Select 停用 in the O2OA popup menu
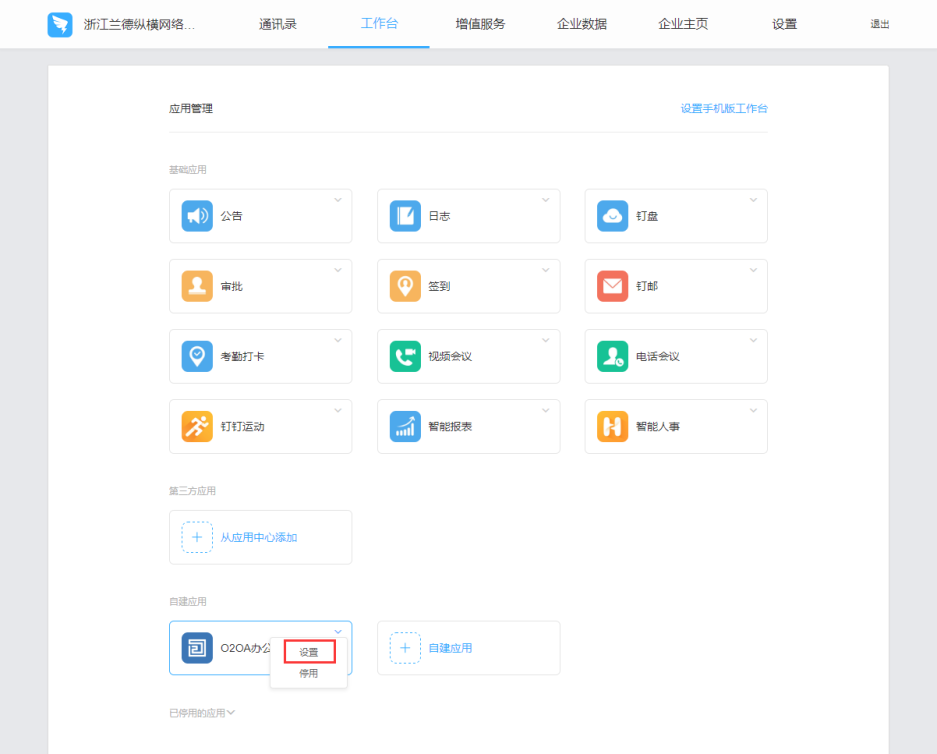The height and width of the screenshot is (754, 937). [x=309, y=674]
